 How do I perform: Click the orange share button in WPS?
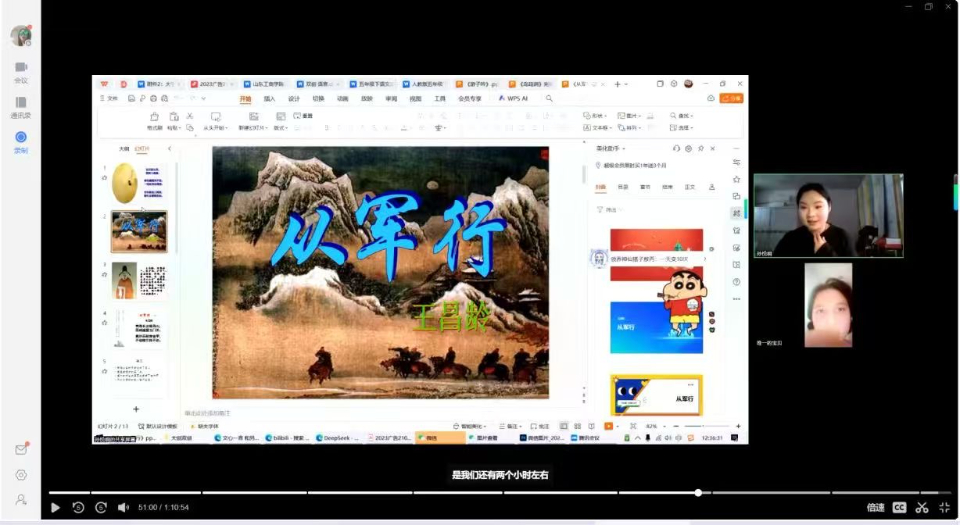732,98
